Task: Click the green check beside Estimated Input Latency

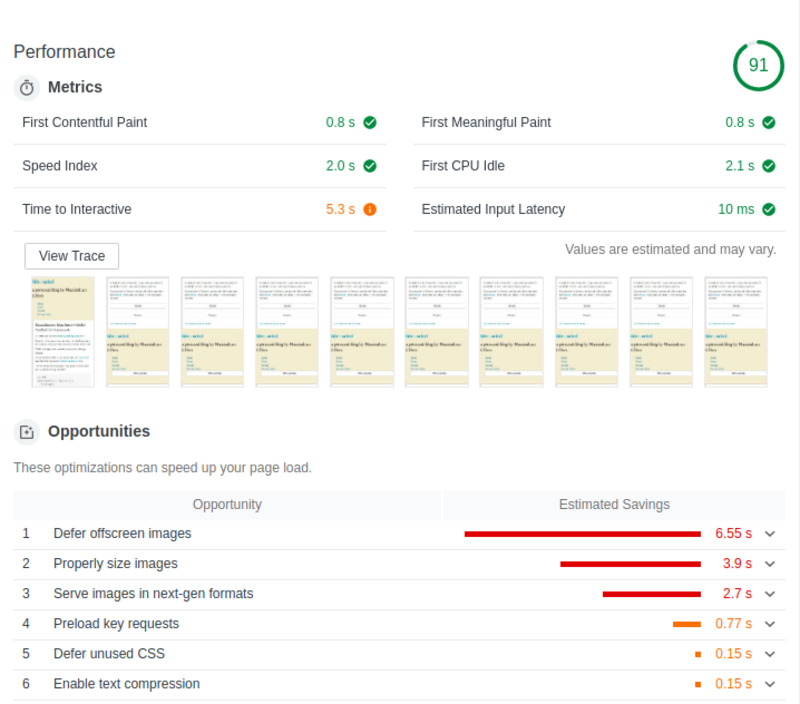Action: coord(769,210)
